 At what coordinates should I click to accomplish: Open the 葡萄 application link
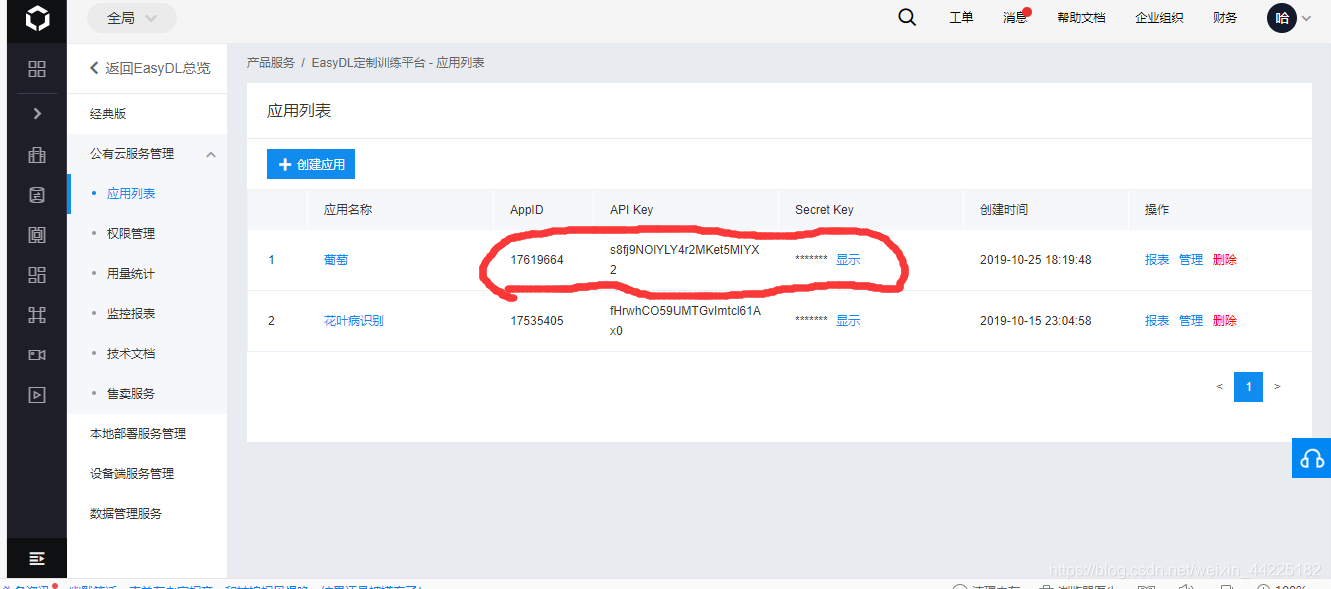336,260
